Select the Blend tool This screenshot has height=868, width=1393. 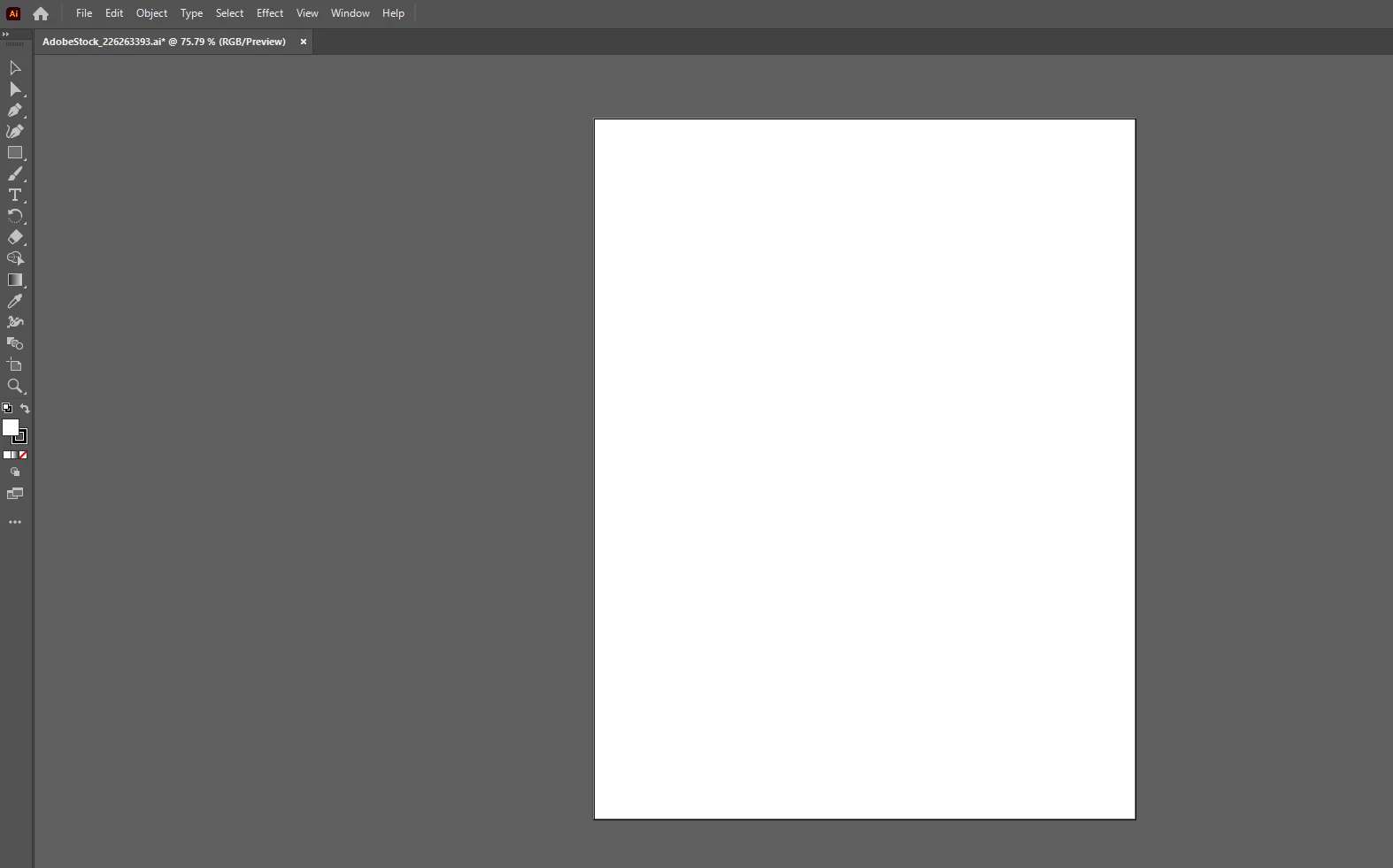click(15, 344)
